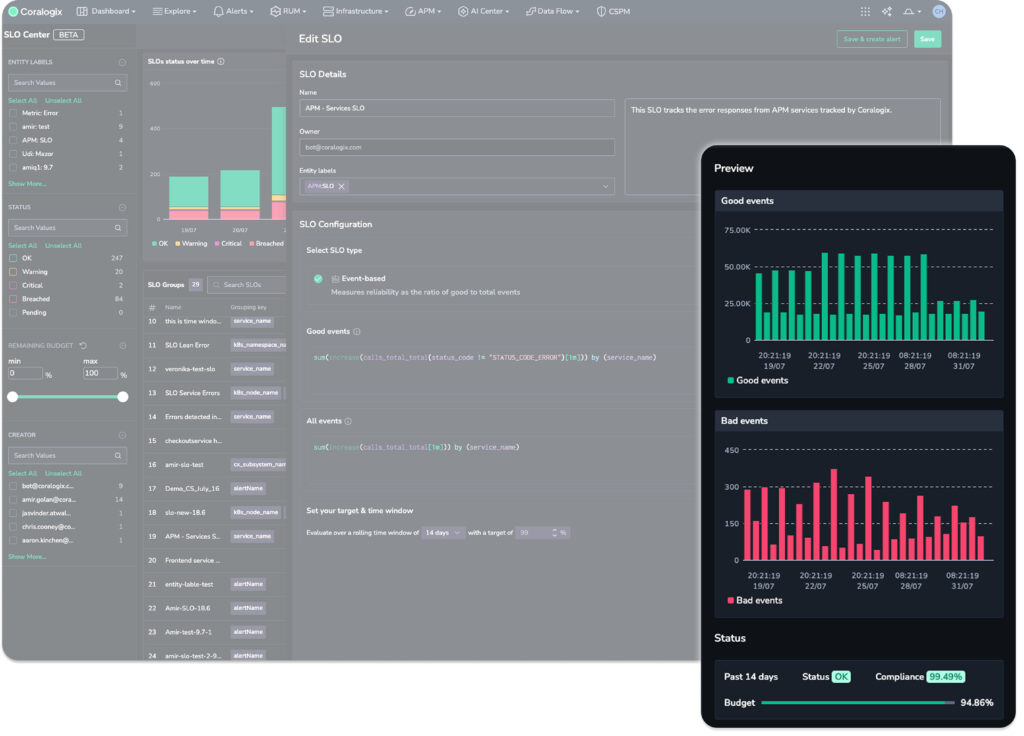Toggle the bot@coralogix creator checkbox

13,486
